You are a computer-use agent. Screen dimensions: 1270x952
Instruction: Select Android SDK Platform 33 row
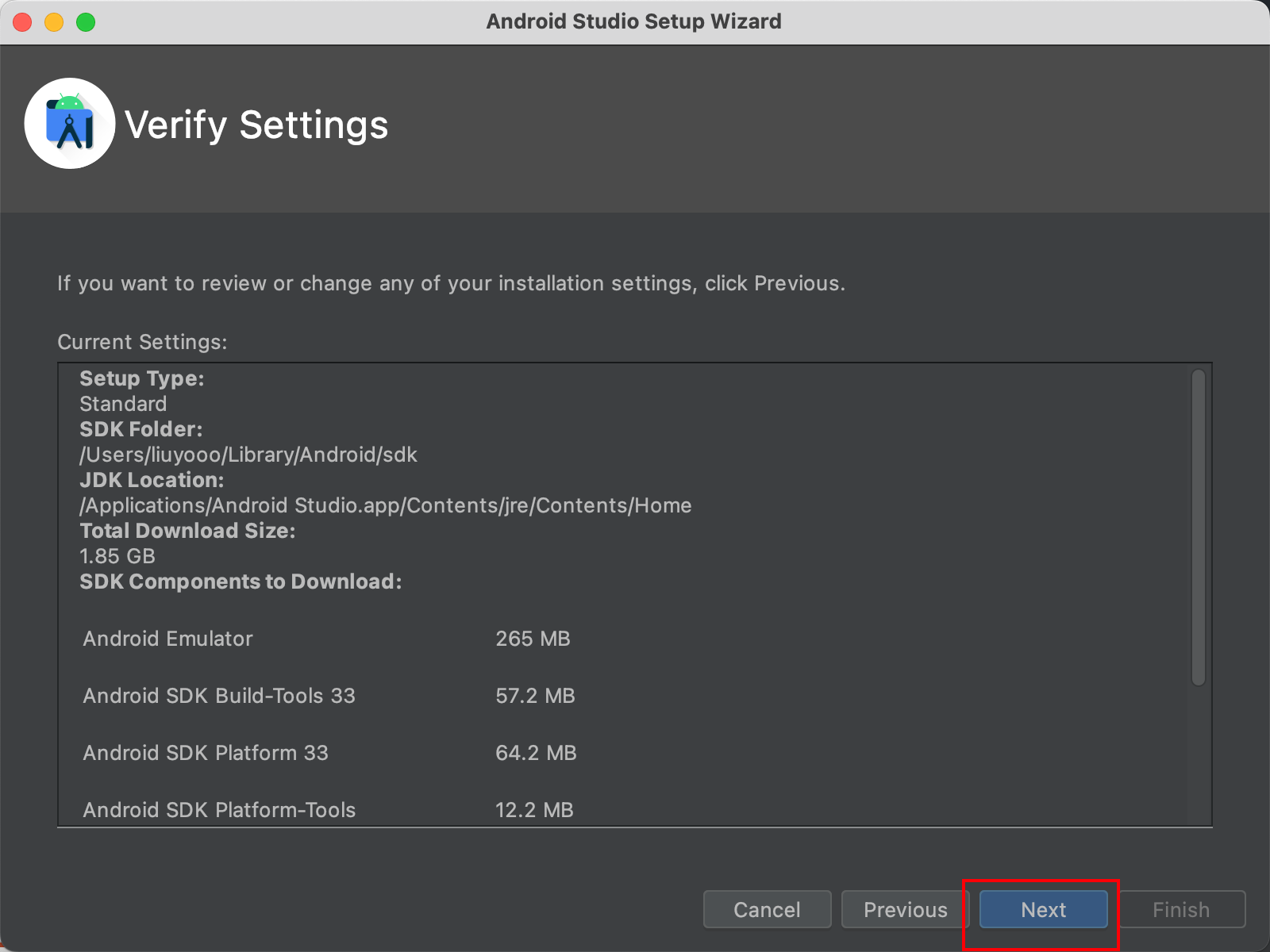[x=329, y=753]
